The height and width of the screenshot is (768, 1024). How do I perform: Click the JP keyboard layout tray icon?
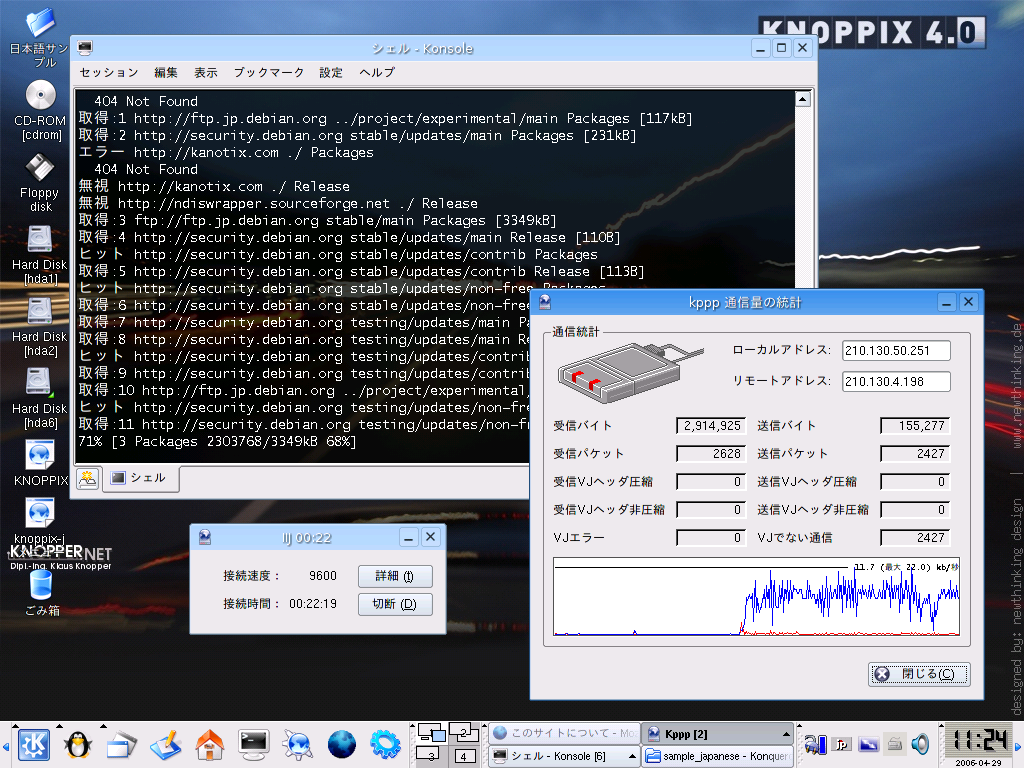pyautogui.click(x=842, y=744)
